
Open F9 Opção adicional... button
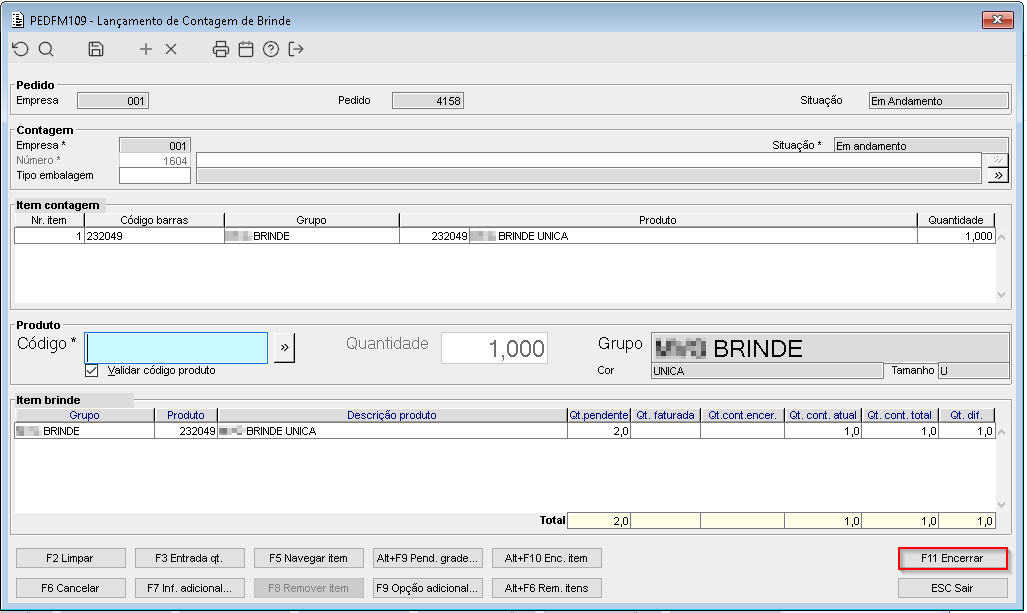(427, 588)
